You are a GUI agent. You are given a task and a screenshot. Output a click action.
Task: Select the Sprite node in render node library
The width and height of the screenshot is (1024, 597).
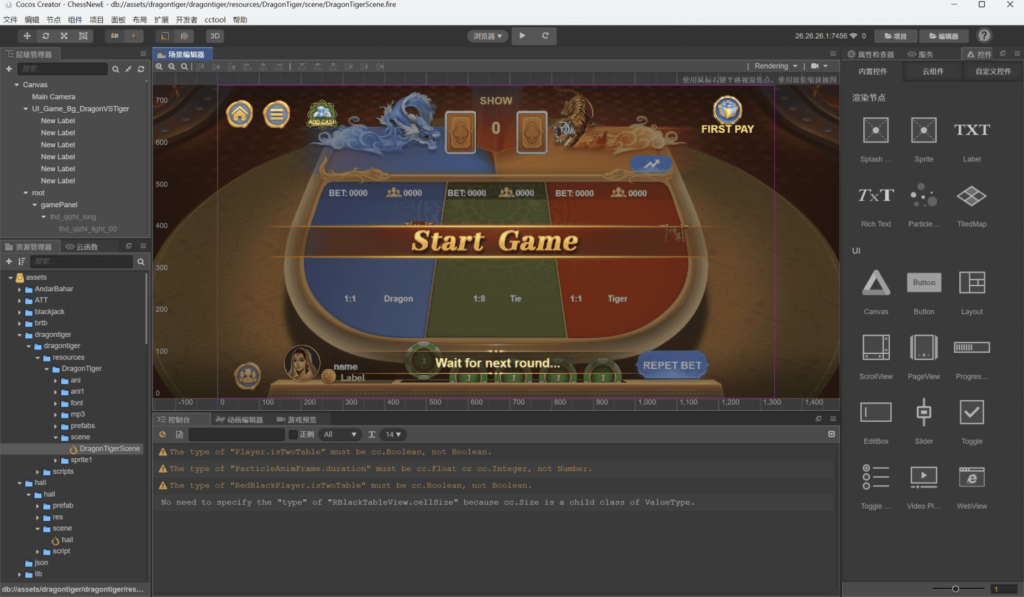(924, 129)
